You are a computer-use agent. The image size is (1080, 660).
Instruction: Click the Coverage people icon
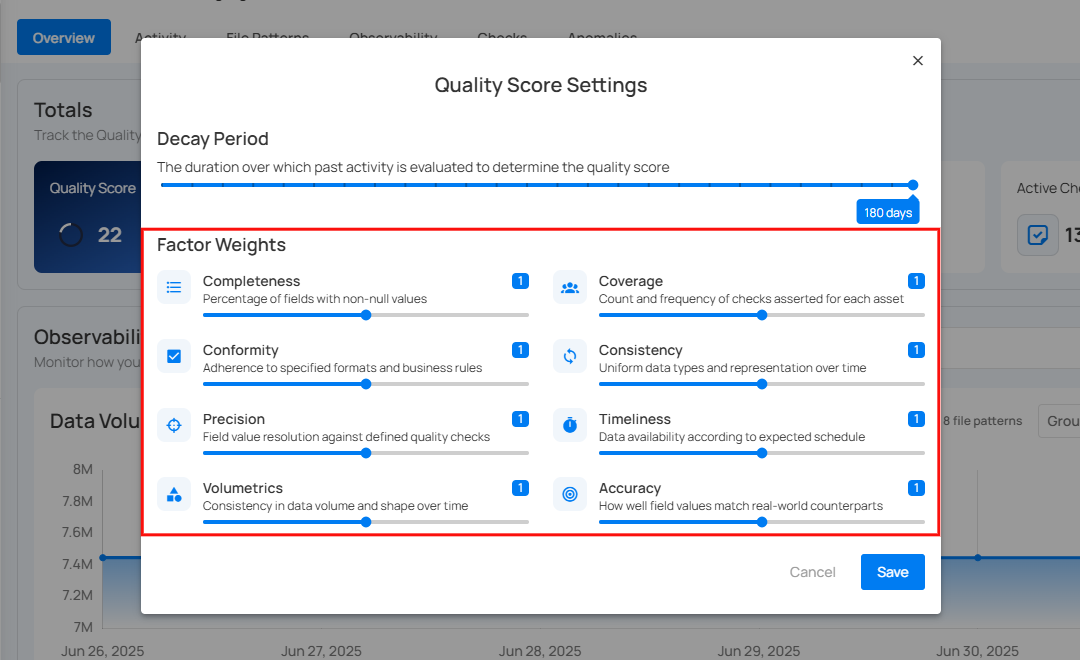click(570, 287)
